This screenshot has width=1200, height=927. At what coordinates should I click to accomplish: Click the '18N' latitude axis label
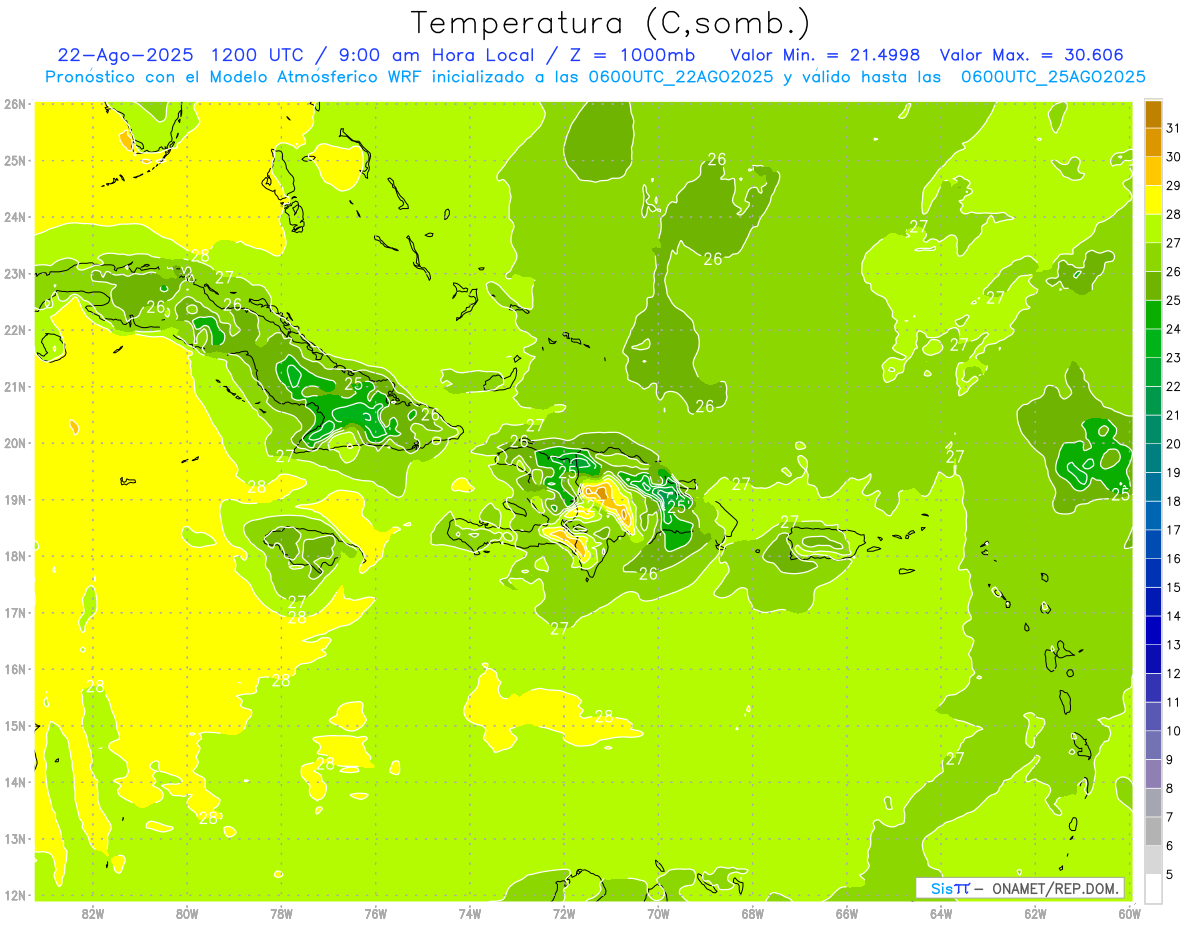pos(15,556)
